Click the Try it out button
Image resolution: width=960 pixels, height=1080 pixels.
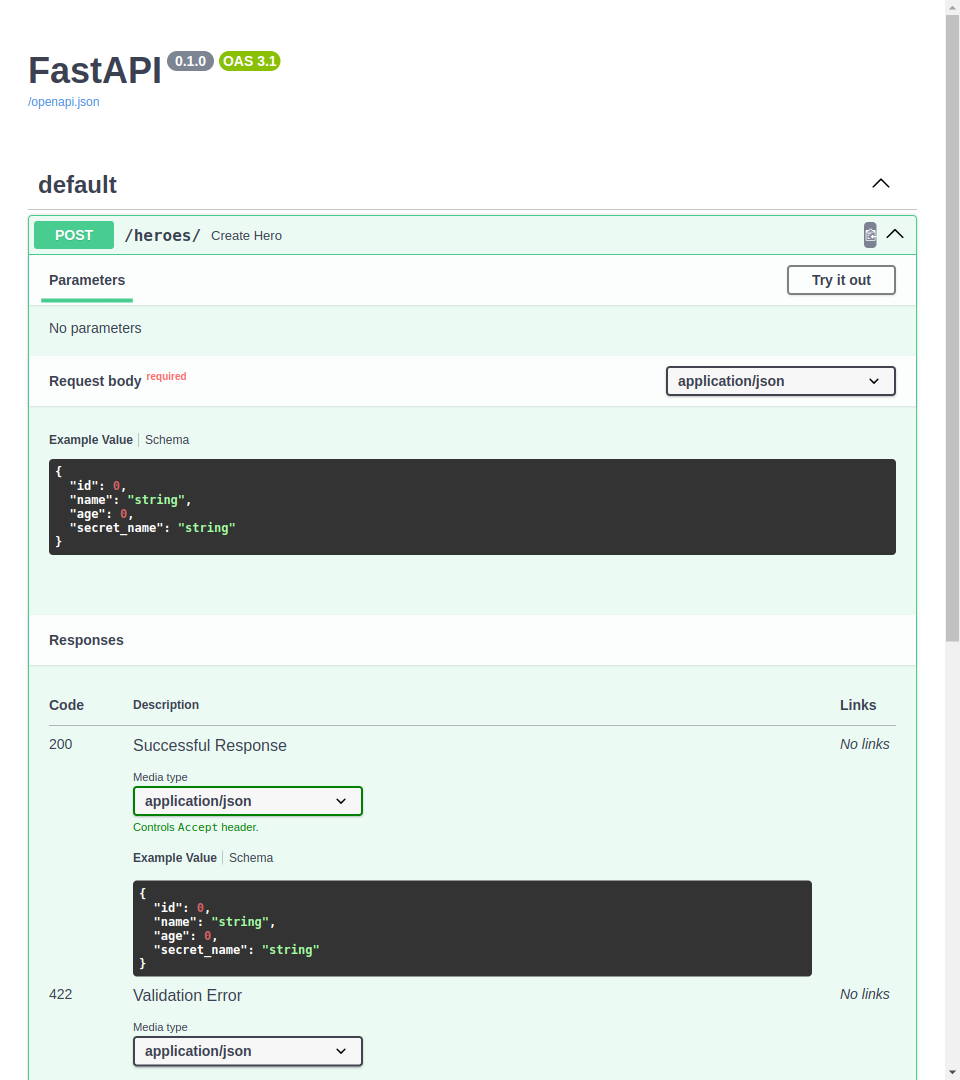point(840,280)
